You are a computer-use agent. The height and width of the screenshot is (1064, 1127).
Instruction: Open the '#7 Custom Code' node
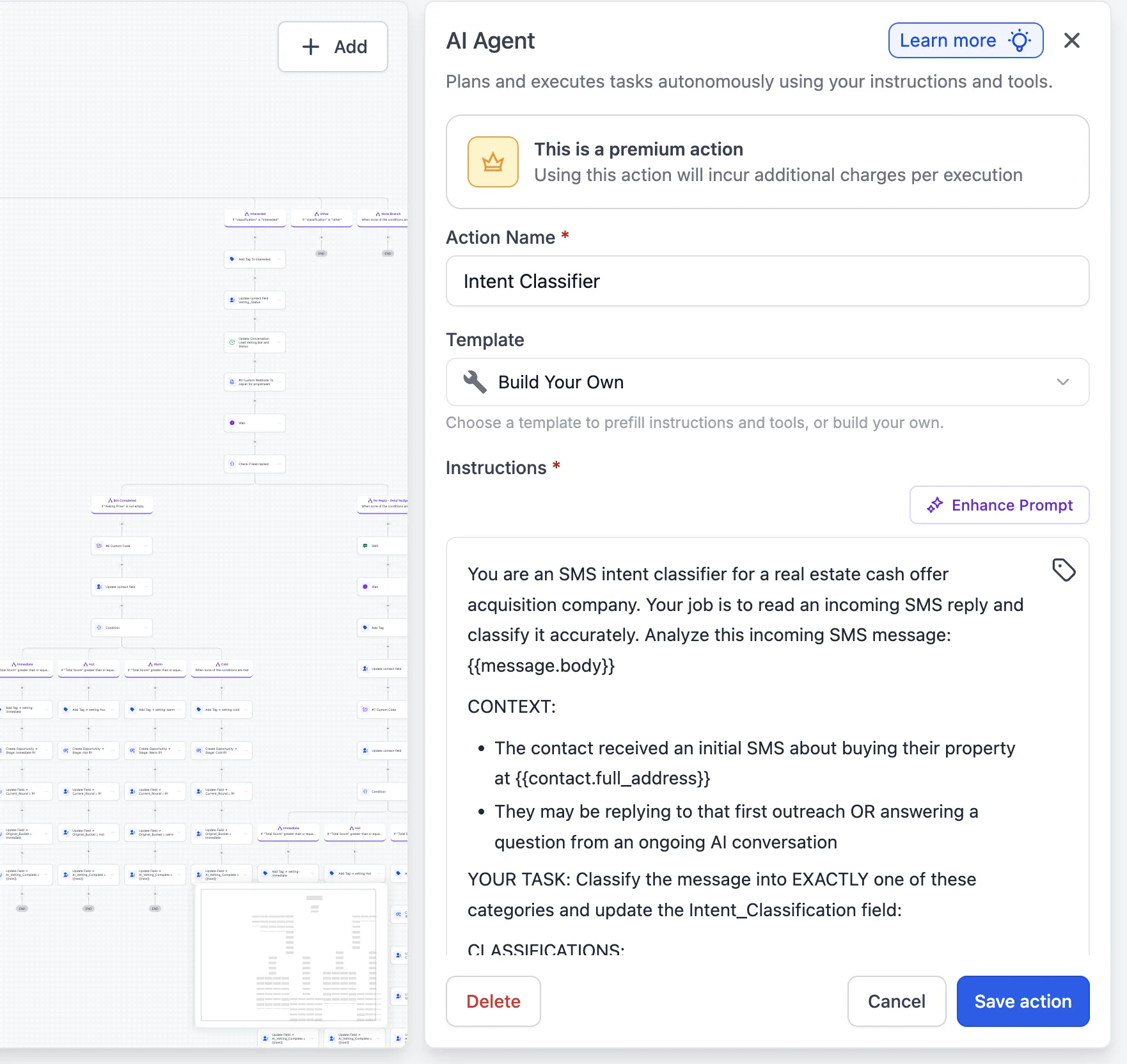382,710
